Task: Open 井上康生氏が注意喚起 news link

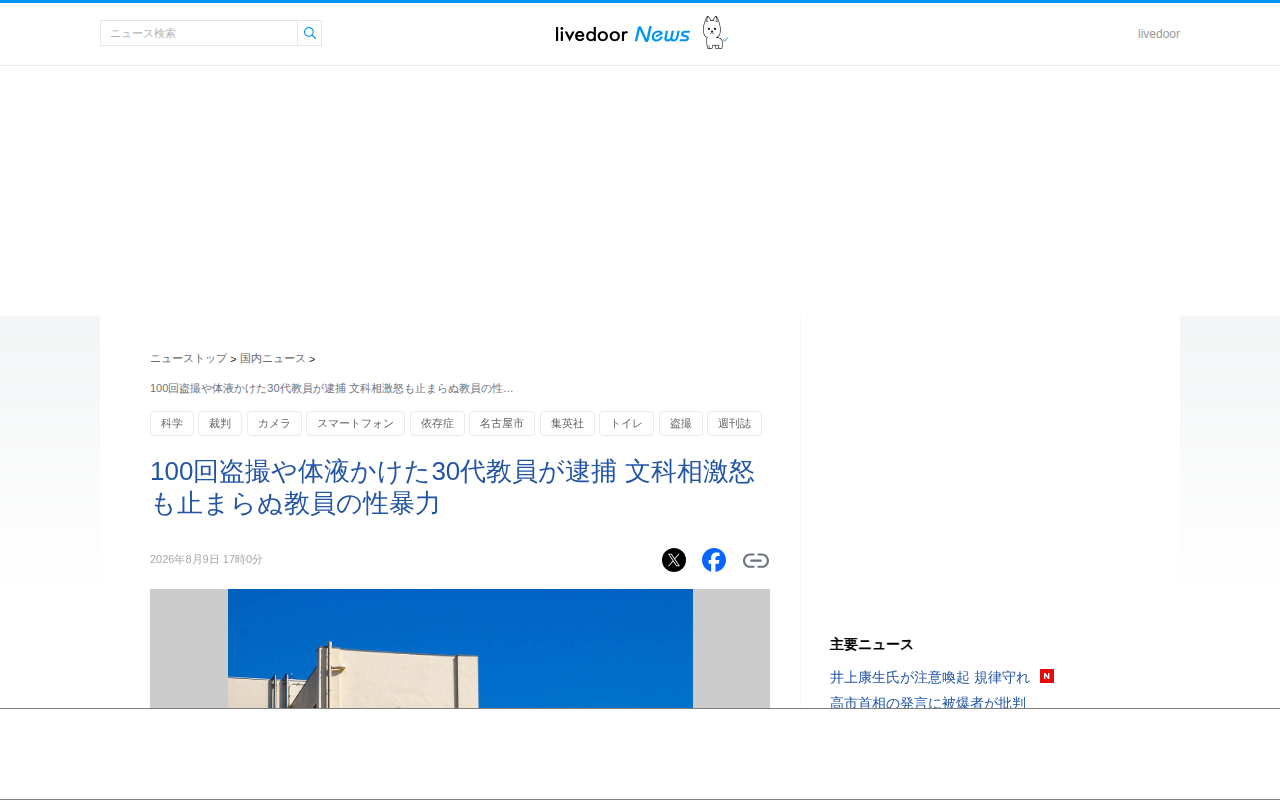Action: pos(930,677)
